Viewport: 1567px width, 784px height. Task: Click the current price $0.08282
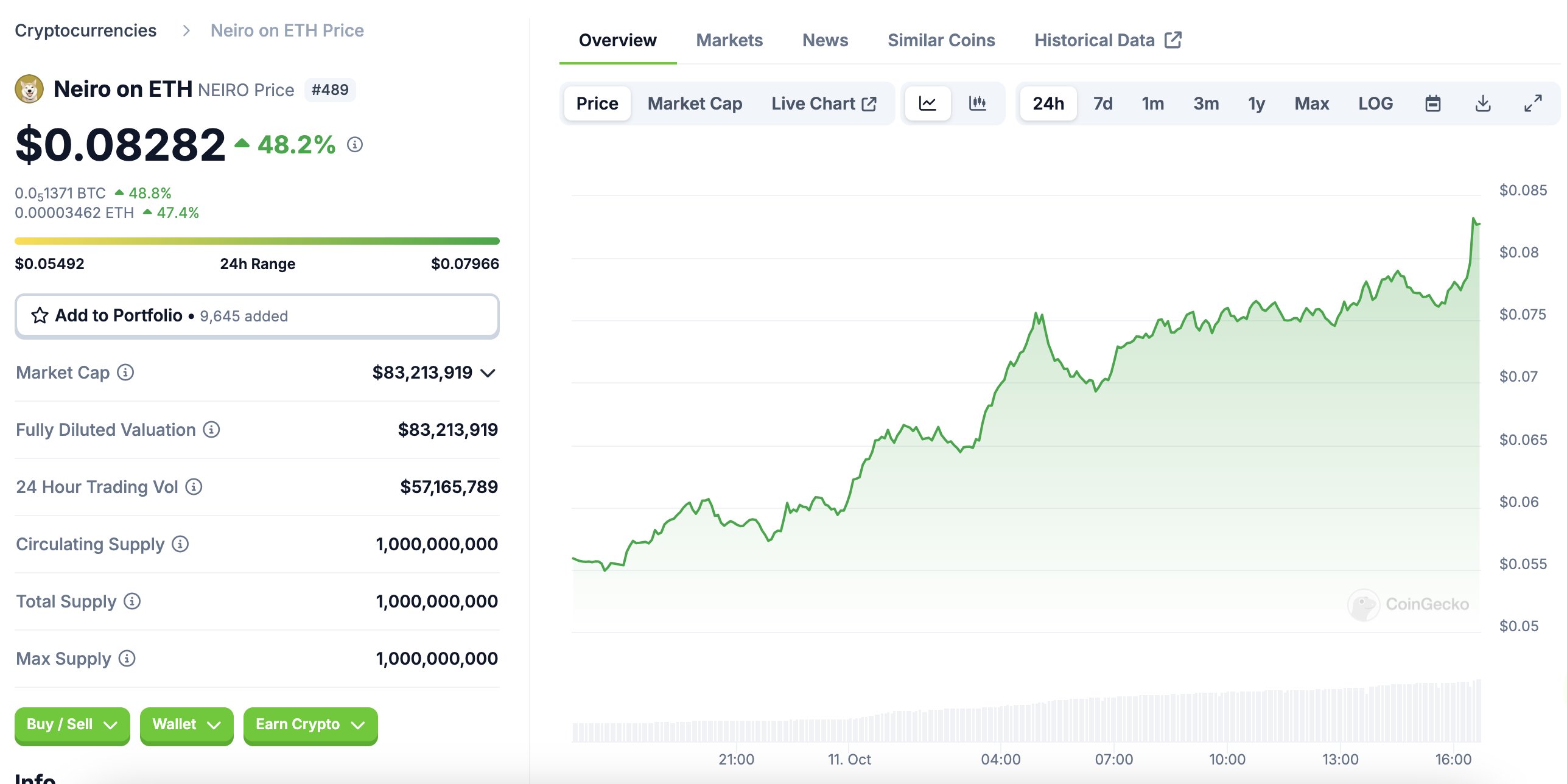click(x=121, y=145)
